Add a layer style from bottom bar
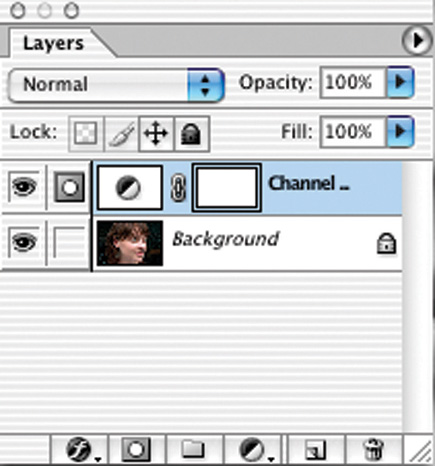 click(80, 449)
